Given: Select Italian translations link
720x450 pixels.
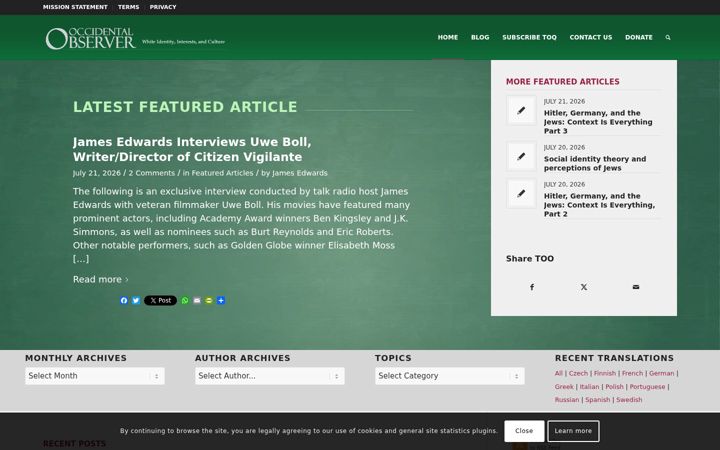Looking at the screenshot, I should [x=589, y=387].
